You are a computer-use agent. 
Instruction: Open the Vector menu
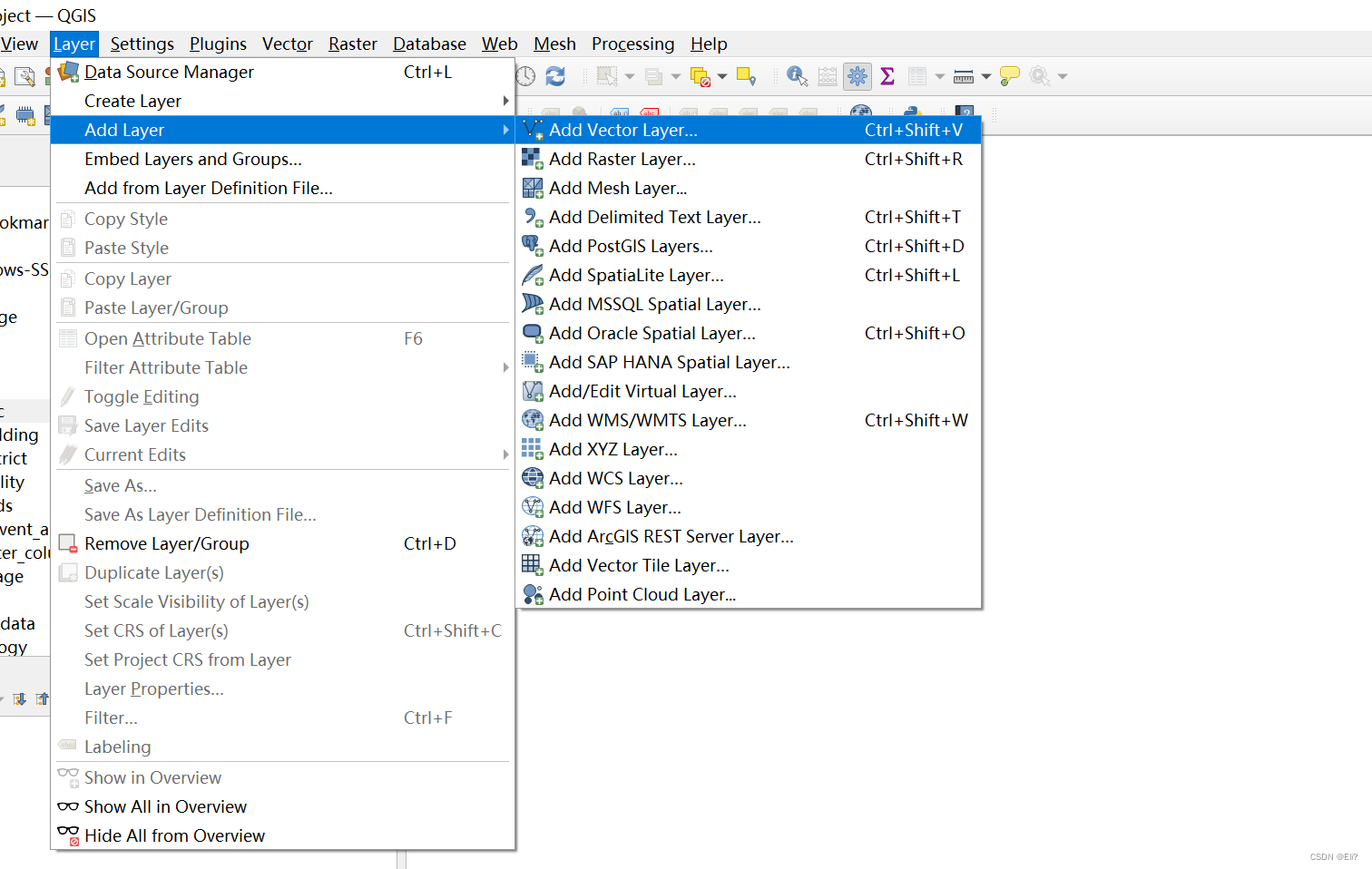[x=288, y=44]
